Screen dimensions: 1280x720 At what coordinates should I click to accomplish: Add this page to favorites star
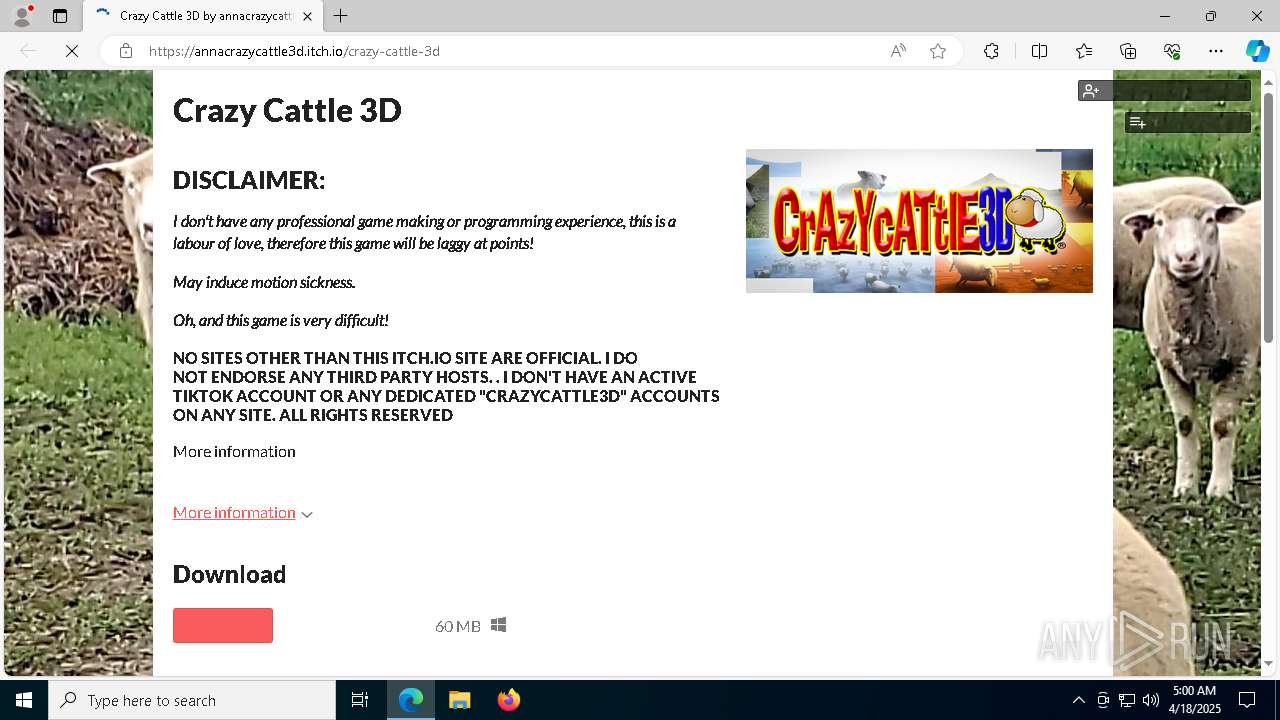coord(937,51)
